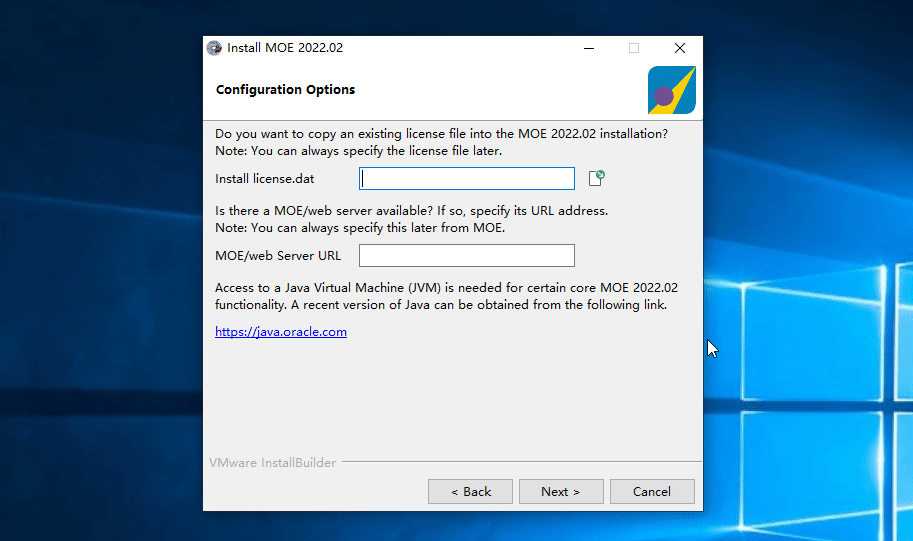Go to previous step with Back

tap(470, 492)
